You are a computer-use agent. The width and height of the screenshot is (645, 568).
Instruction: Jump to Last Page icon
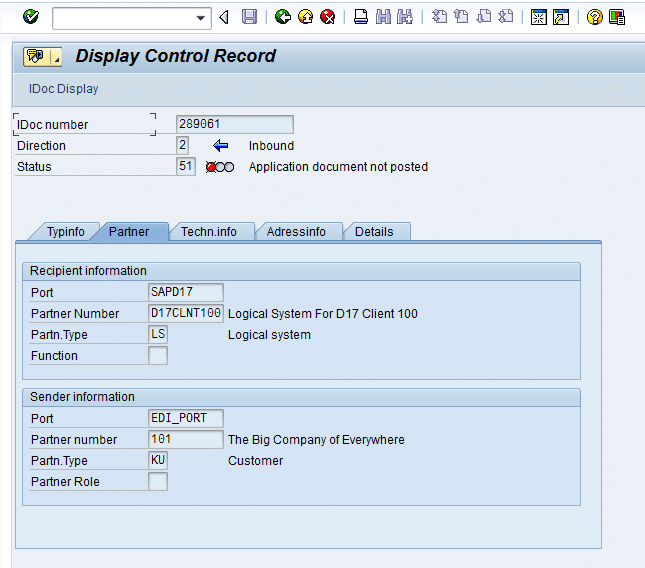[506, 17]
